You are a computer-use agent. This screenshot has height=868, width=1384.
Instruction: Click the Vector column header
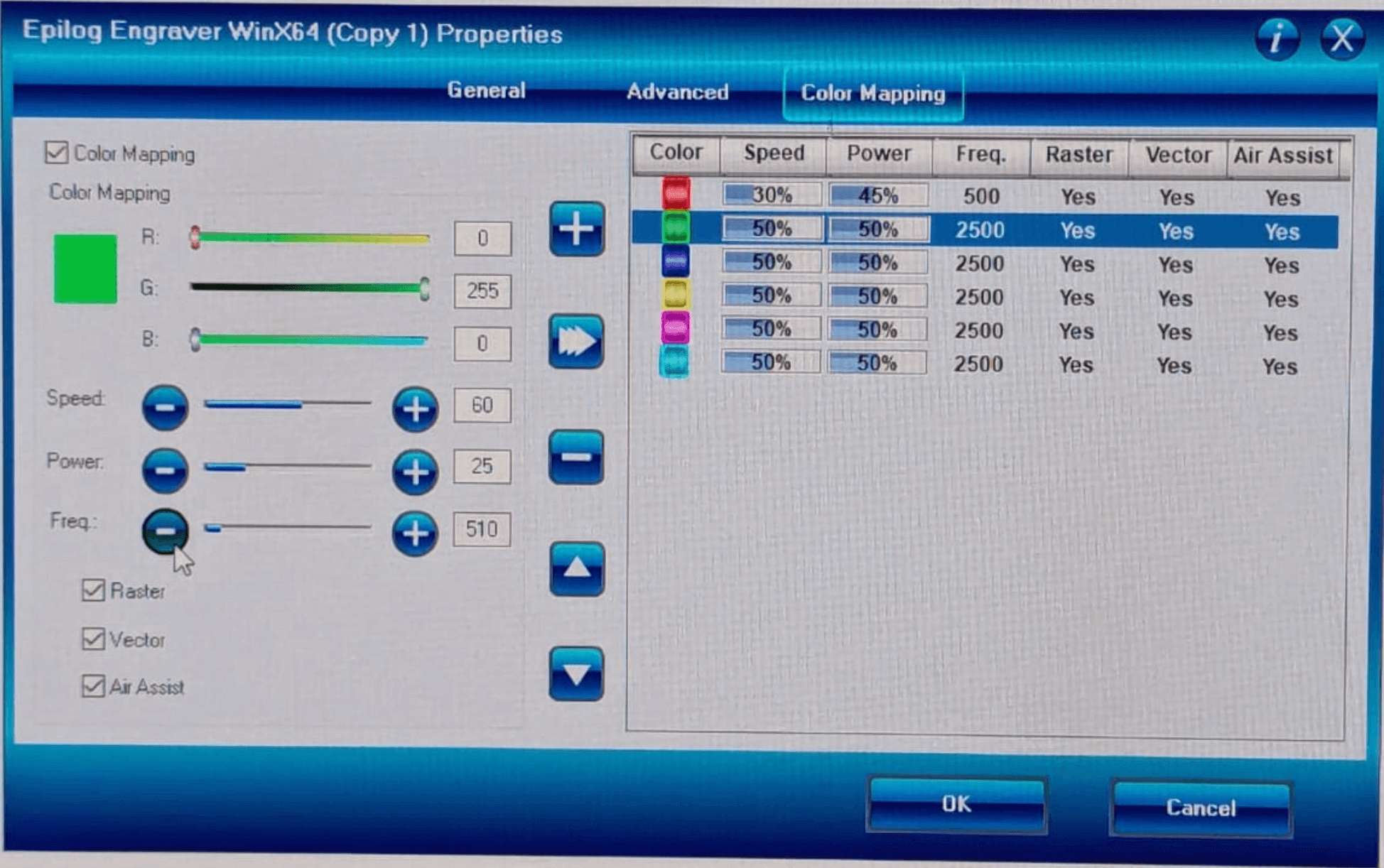tap(1178, 156)
